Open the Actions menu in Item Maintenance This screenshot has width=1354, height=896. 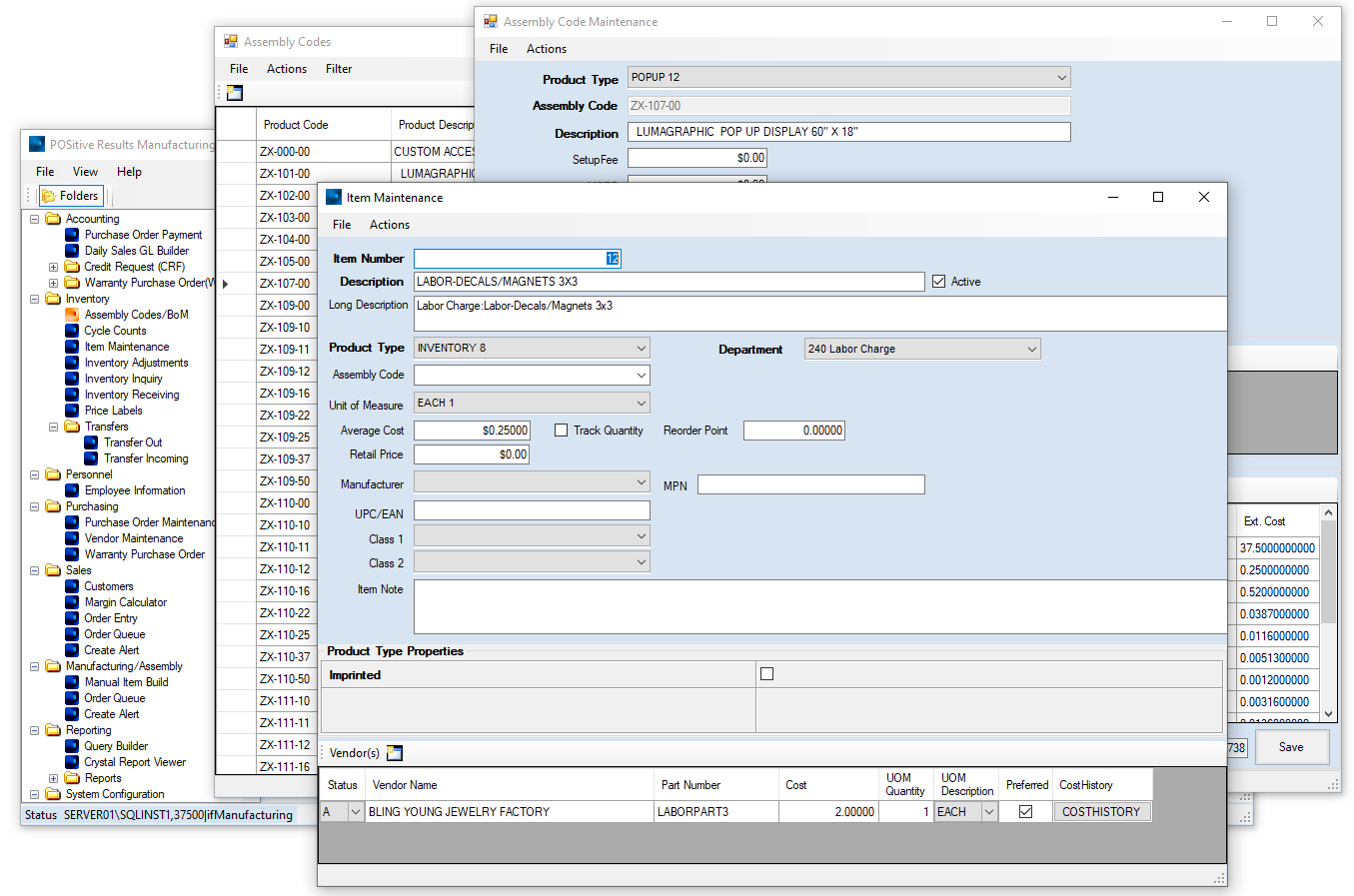coord(389,225)
